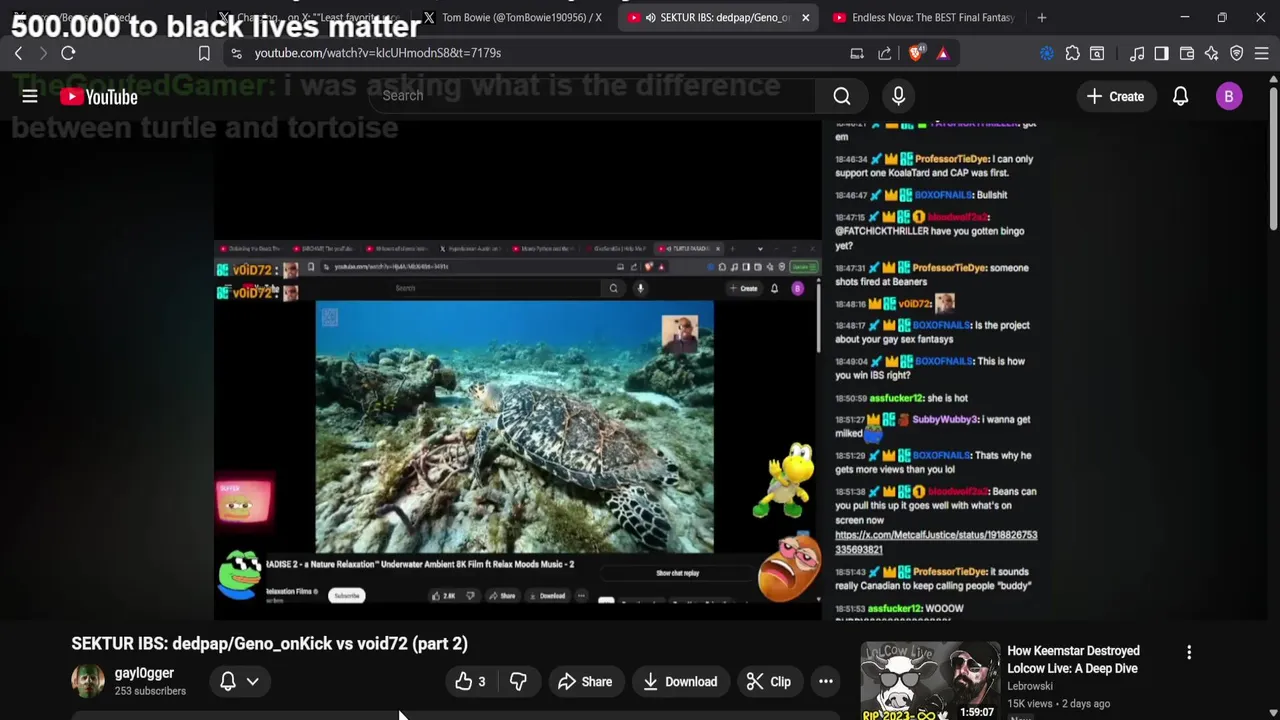Open more actions ellipsis under video
Screen dimensions: 1280x720
click(826, 682)
